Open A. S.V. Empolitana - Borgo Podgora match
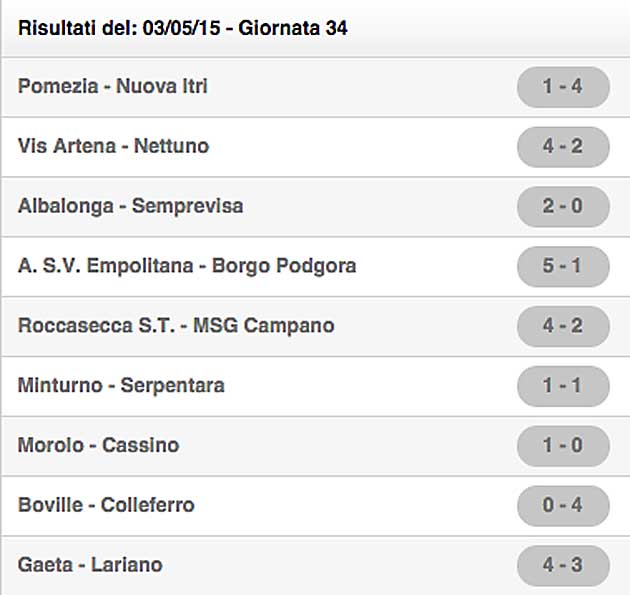The width and height of the screenshot is (630, 595). 187,266
